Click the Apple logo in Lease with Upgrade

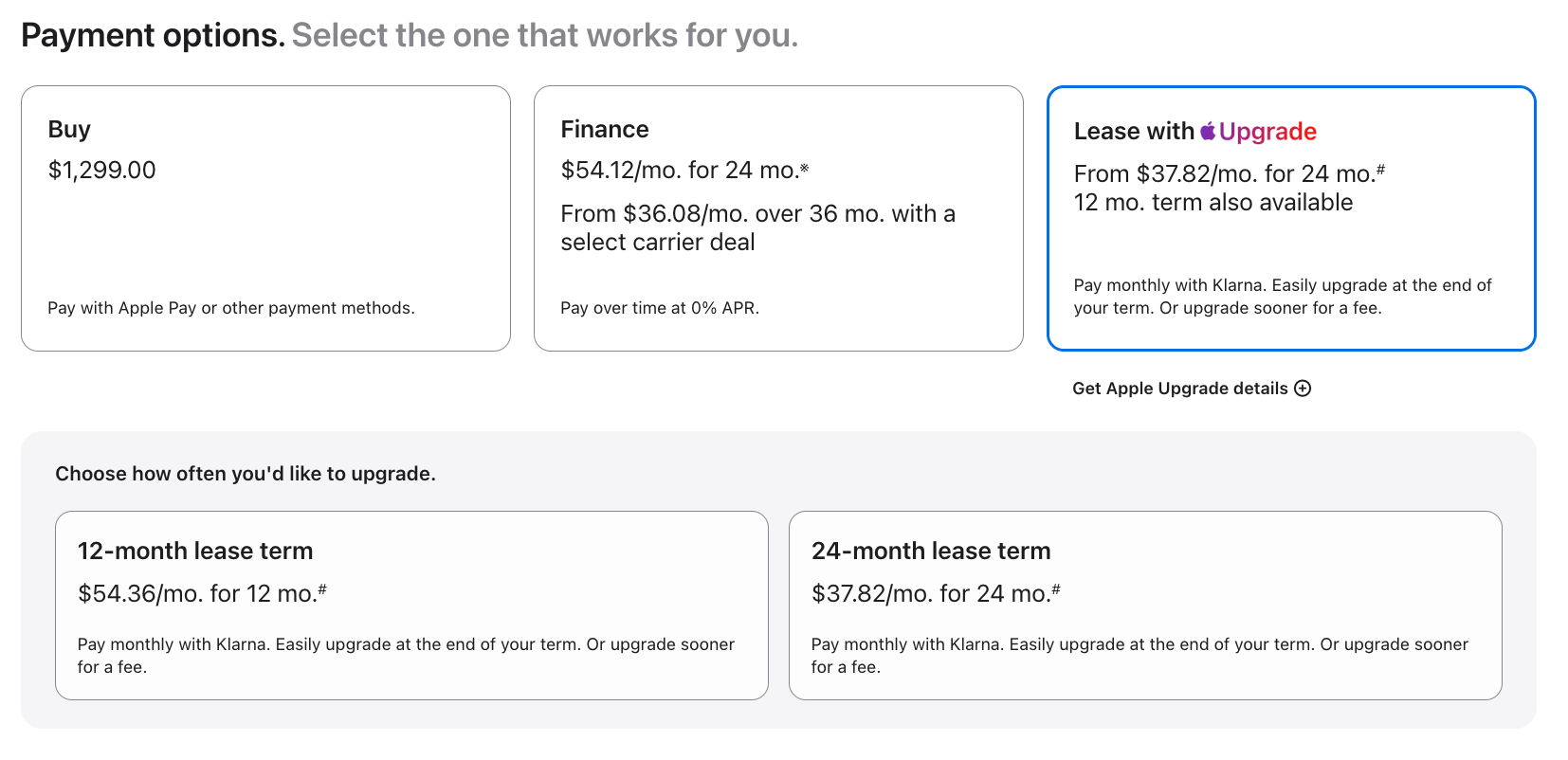pyautogui.click(x=1208, y=131)
